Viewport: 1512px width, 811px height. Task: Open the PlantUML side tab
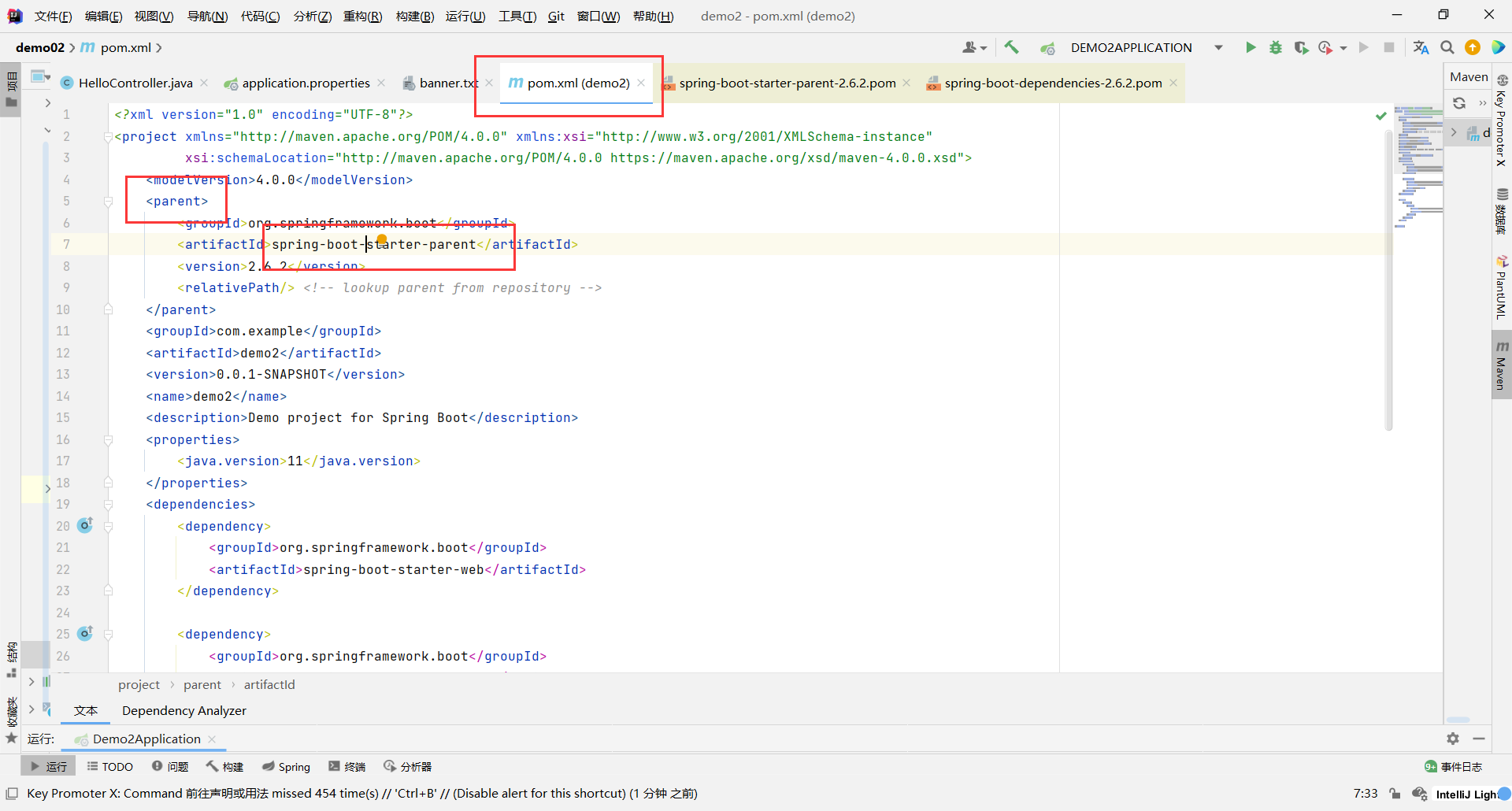pyautogui.click(x=1502, y=287)
